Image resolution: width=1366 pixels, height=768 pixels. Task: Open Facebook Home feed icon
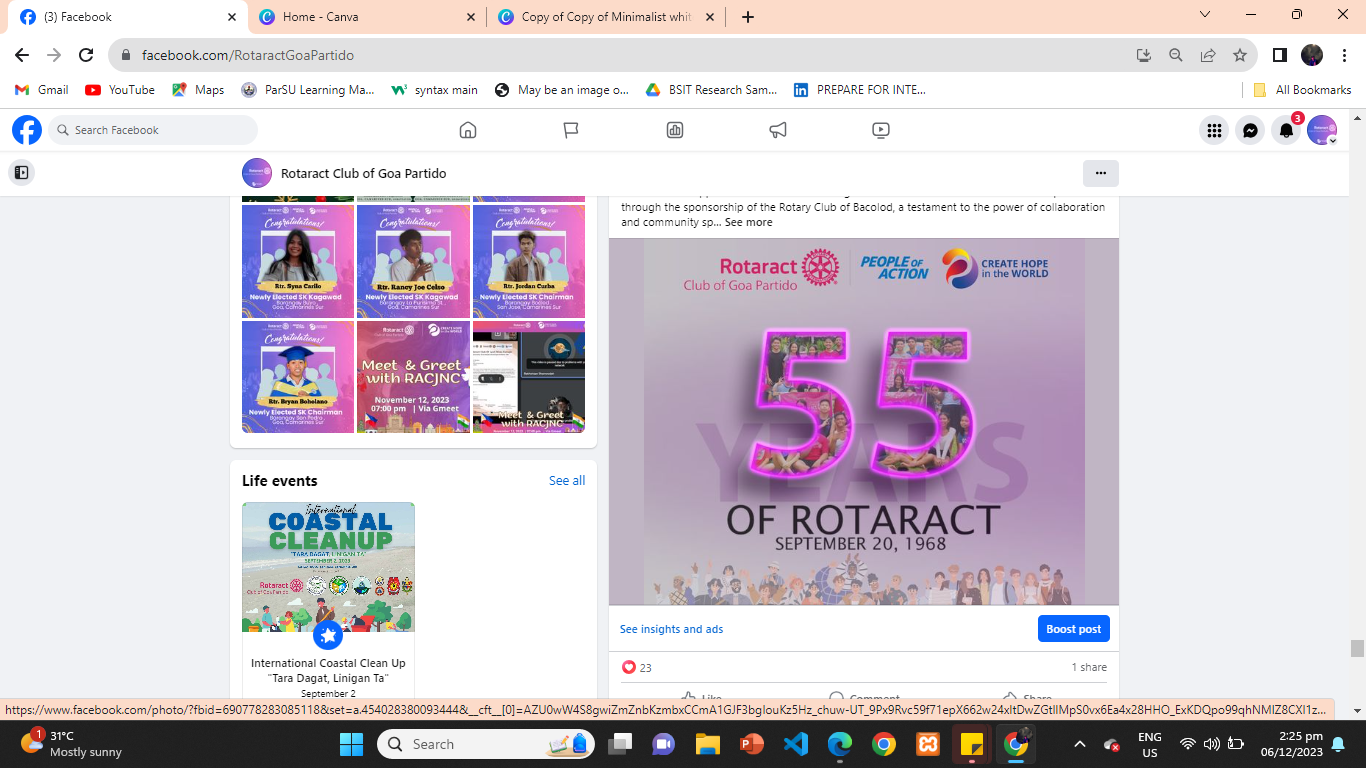pos(467,130)
